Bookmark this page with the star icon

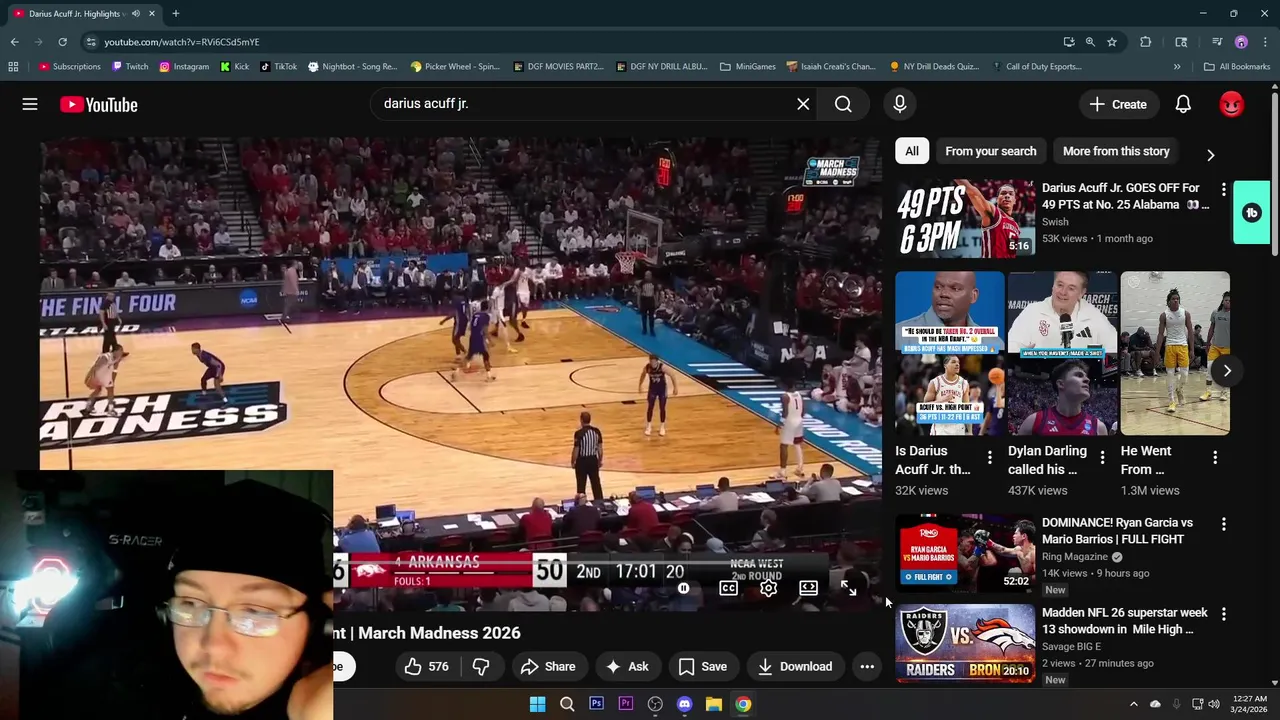click(x=1111, y=42)
